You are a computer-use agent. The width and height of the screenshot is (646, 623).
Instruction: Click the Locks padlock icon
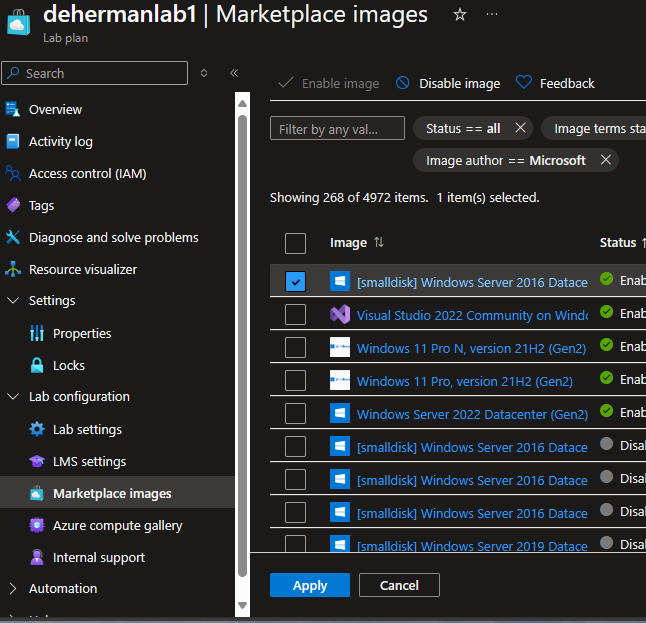[x=37, y=365]
